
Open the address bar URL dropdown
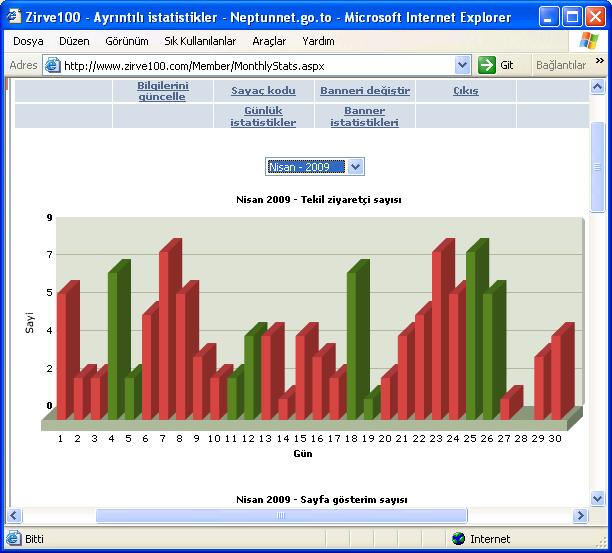462,65
